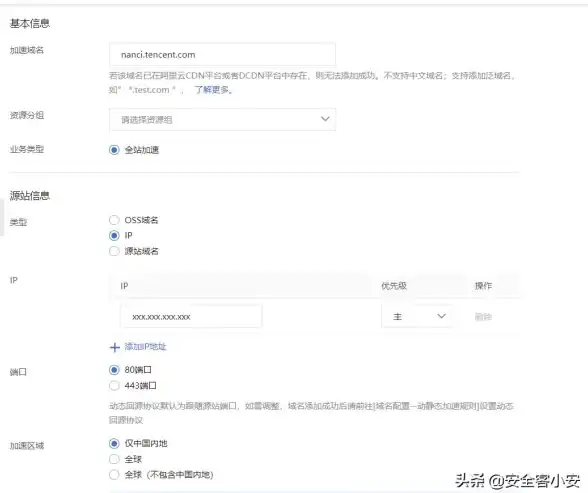This screenshot has height=493, width=588.
Task: Click the 类型 field label
Action: click(18, 222)
